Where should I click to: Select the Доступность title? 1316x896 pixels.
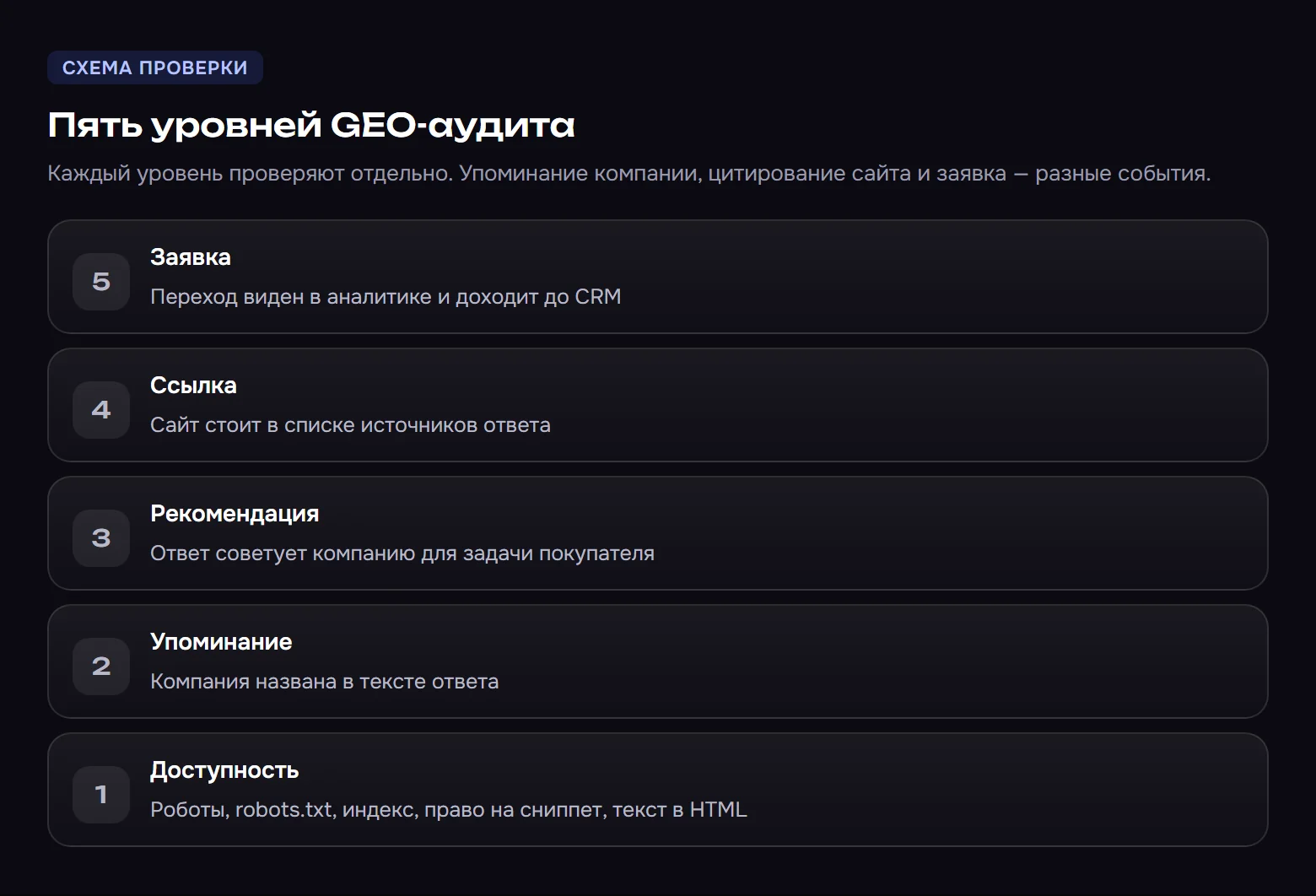(224, 770)
